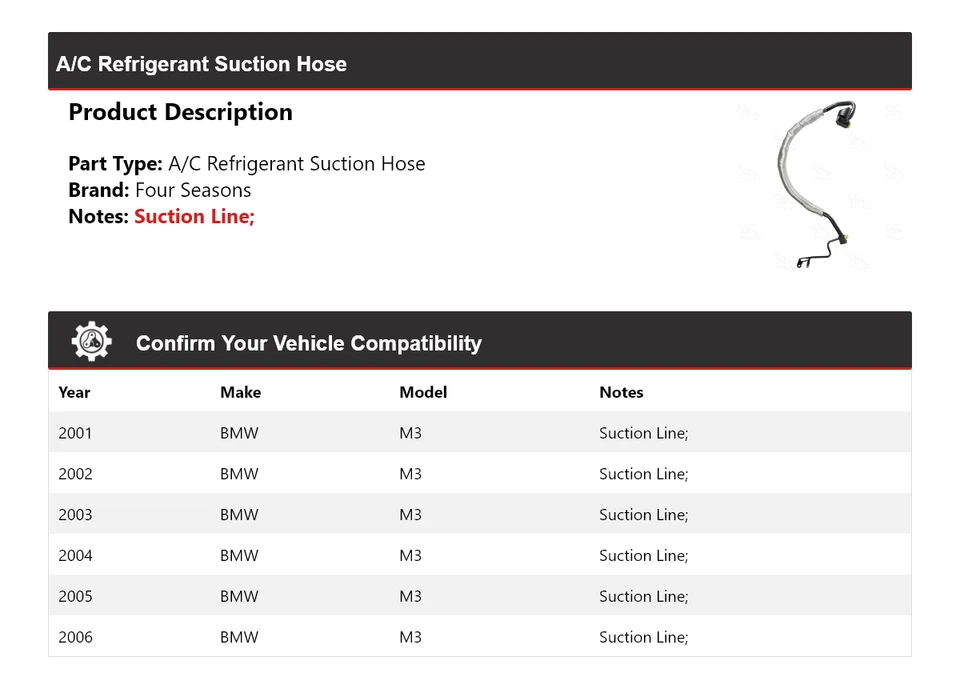The image size is (960, 689).
Task: Click the Make column header
Action: tap(240, 392)
